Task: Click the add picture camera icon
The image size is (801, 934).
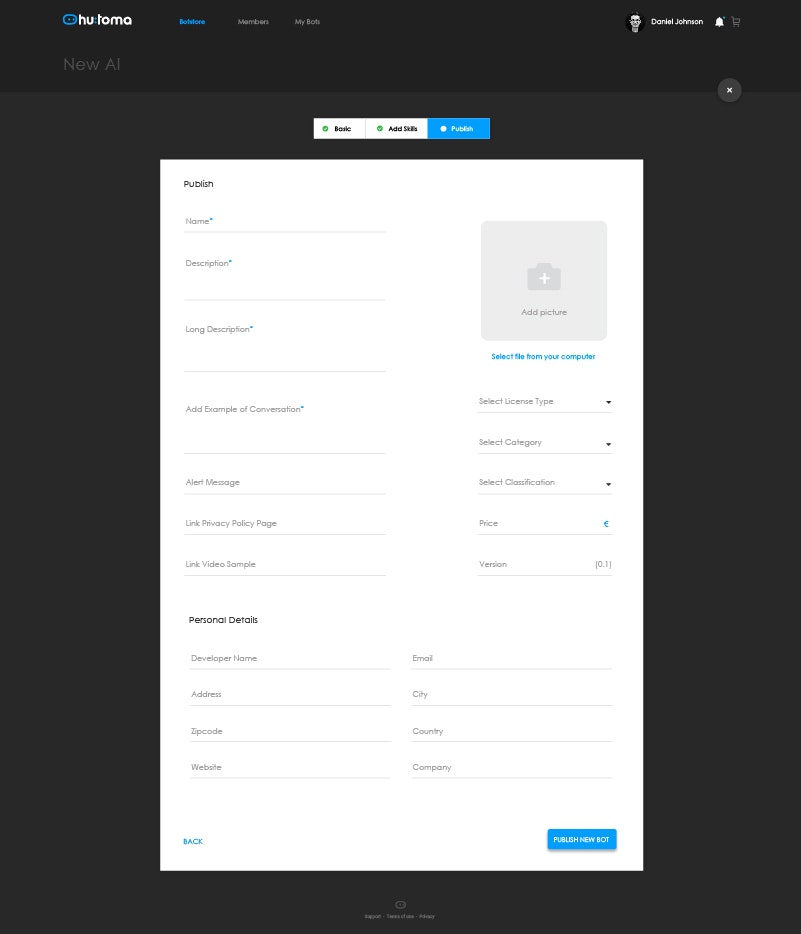Action: (x=544, y=277)
